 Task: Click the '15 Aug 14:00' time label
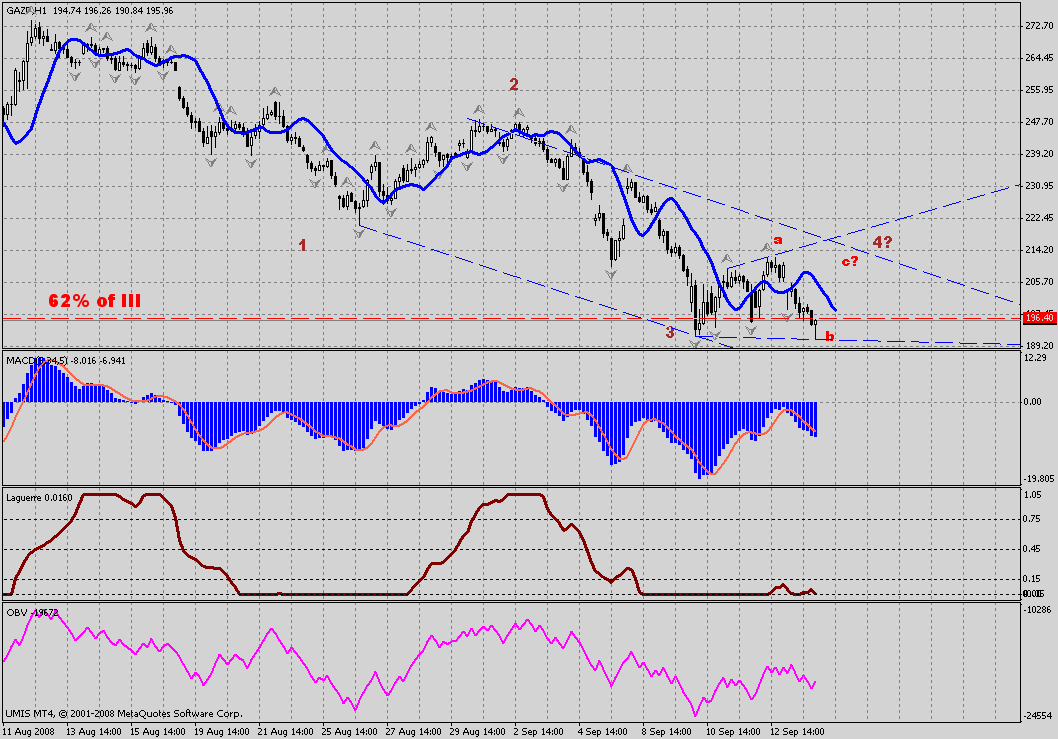pyautogui.click(x=158, y=732)
